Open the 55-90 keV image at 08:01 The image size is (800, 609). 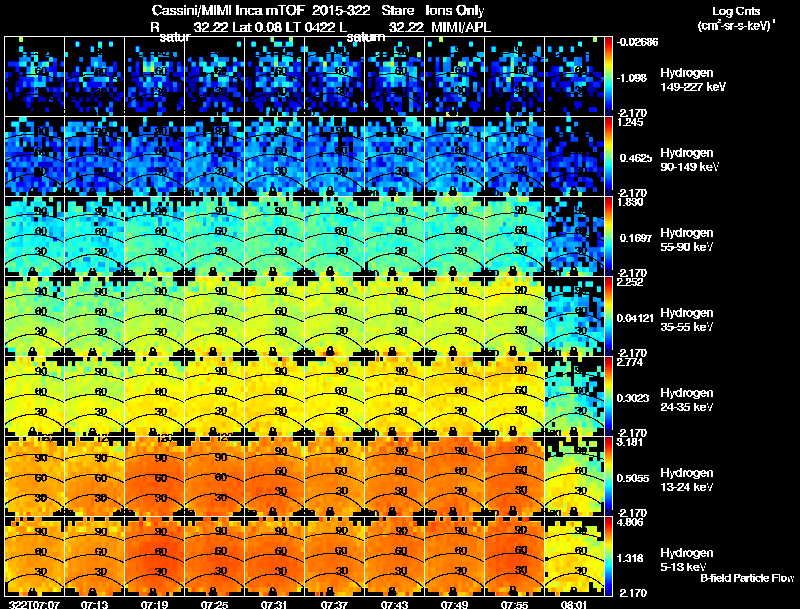[x=574, y=236]
